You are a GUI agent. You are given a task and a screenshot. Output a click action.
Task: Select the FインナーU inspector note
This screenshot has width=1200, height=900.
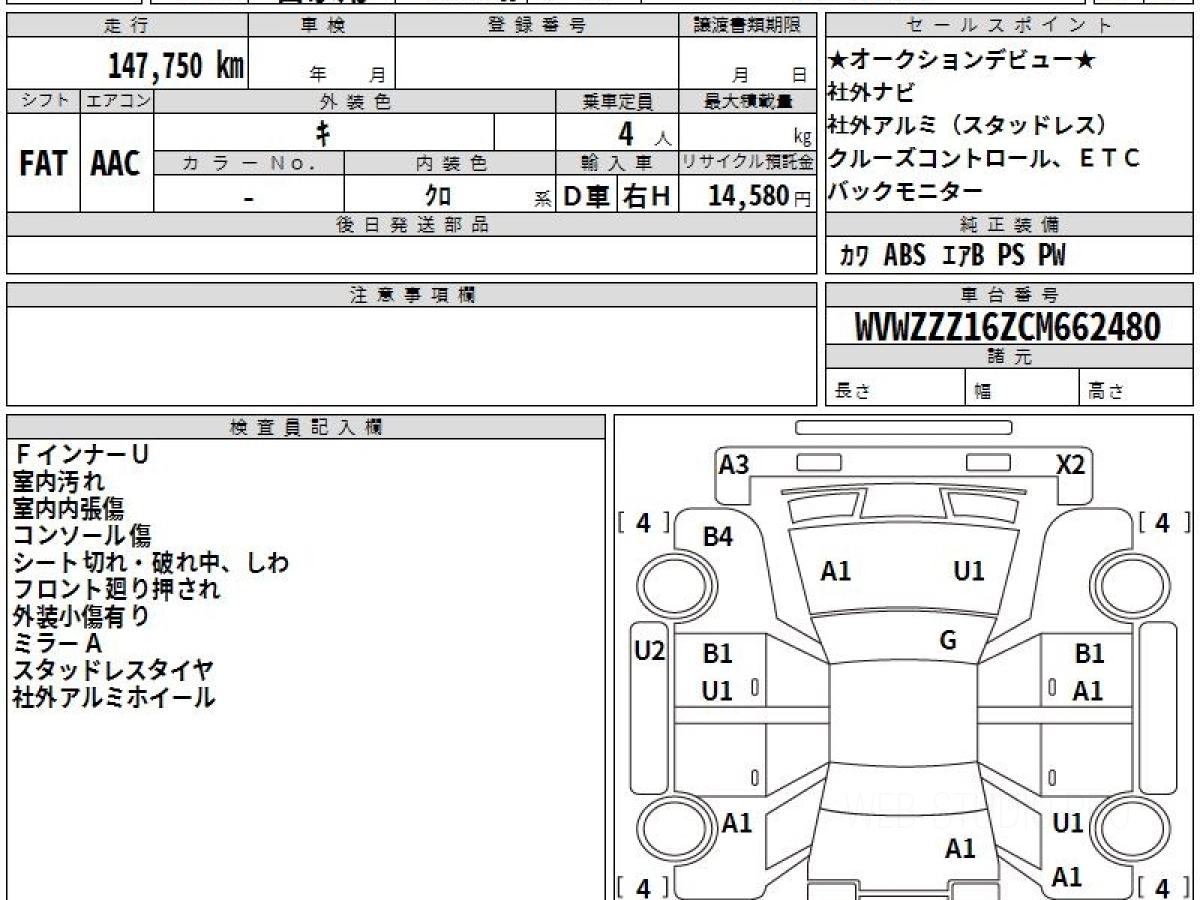(x=81, y=455)
